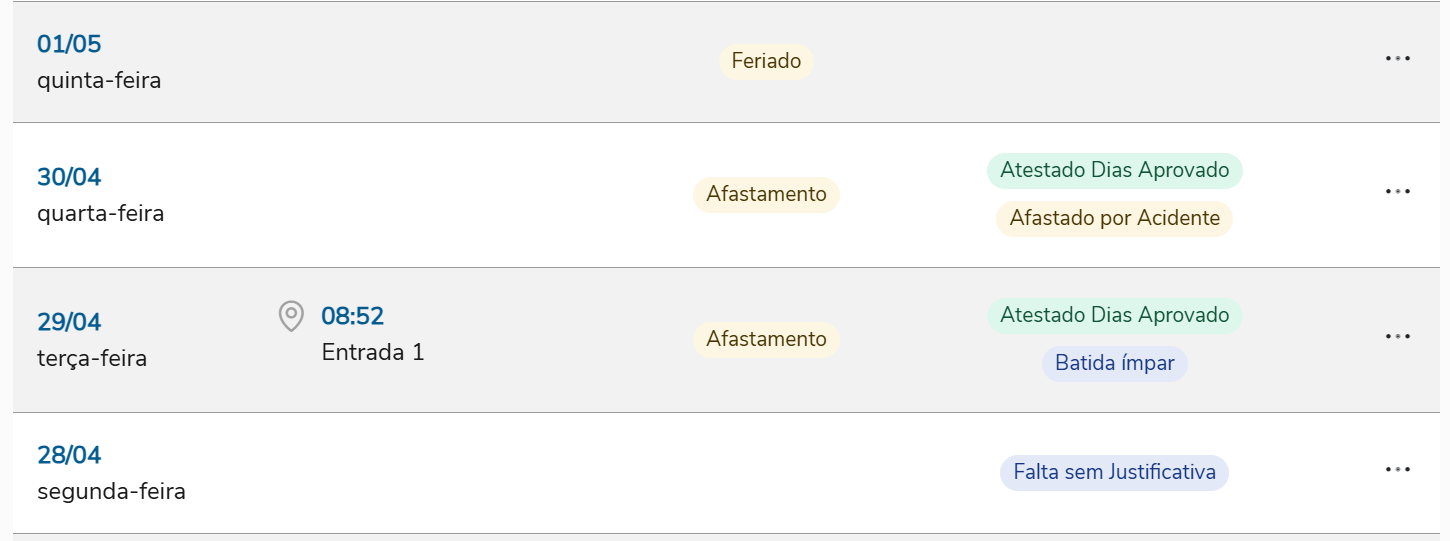Select the Afastado por Acidente tag
Viewport: 1450px width, 541px height.
[x=1114, y=218]
